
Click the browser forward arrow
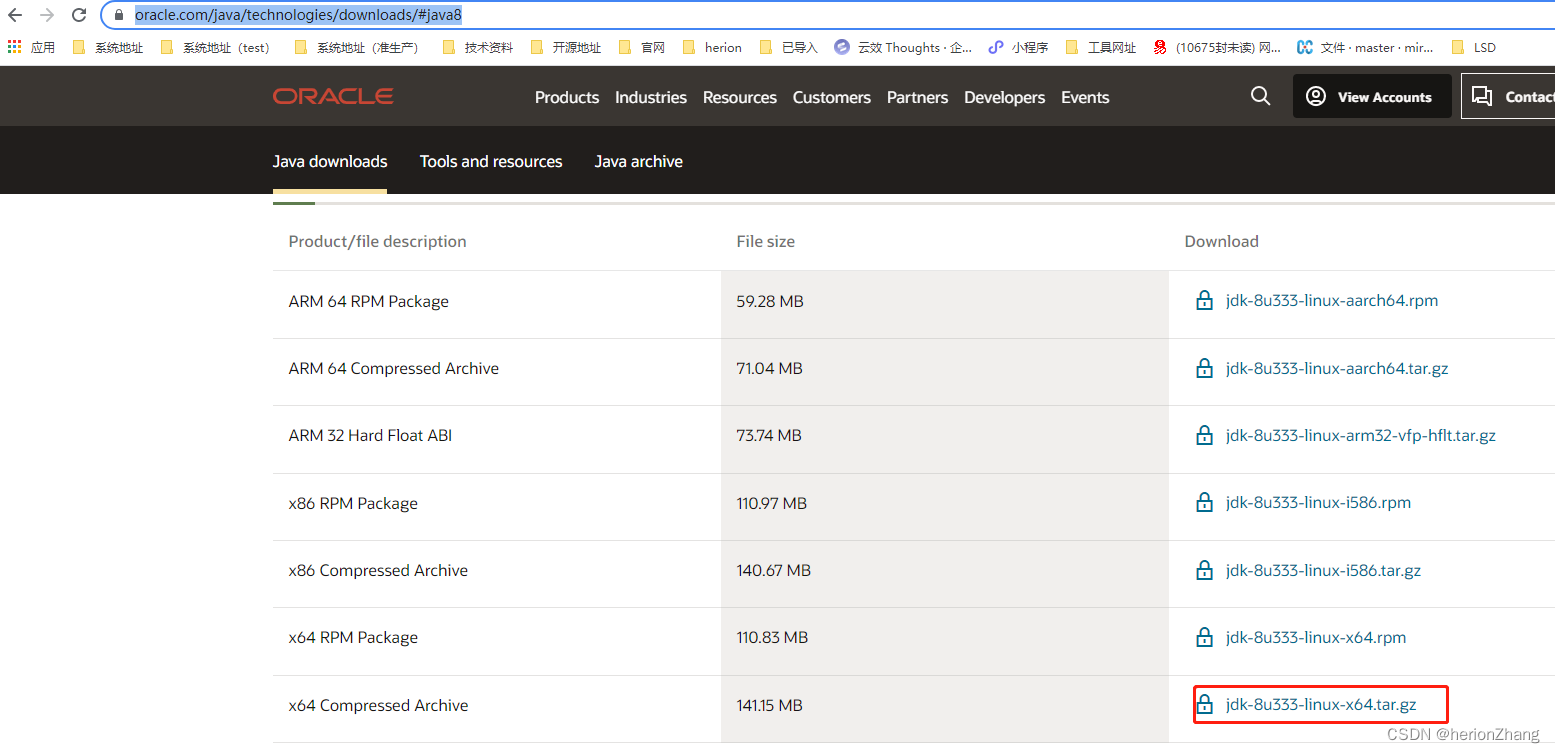point(47,16)
